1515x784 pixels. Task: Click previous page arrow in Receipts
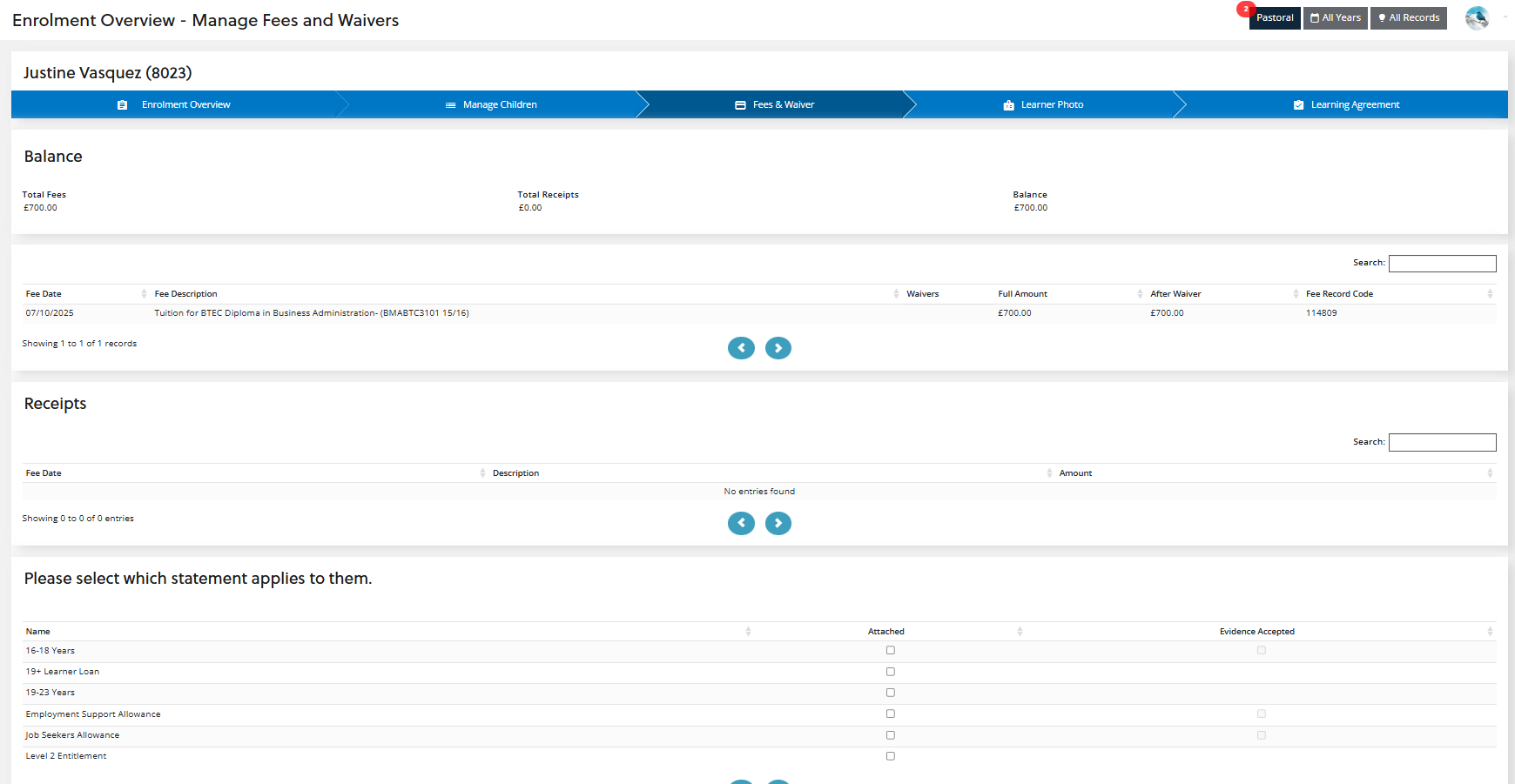click(x=741, y=523)
